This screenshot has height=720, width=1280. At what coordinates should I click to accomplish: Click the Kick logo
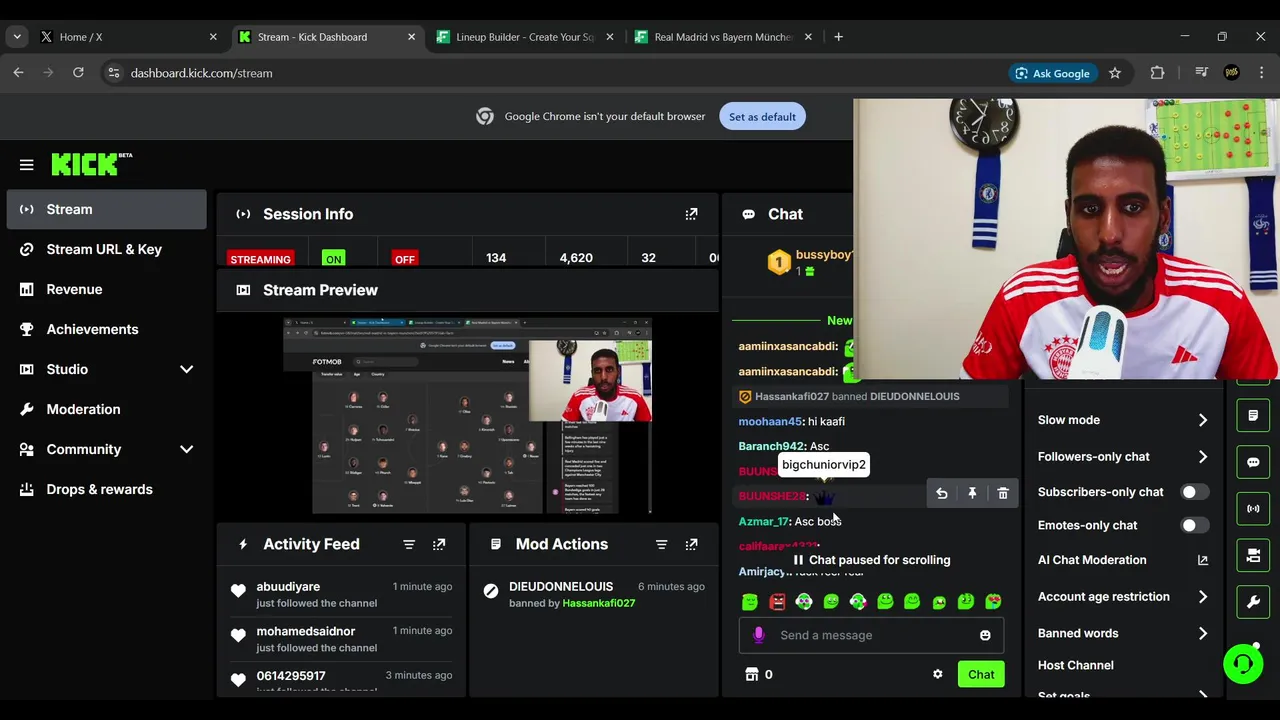click(x=91, y=164)
